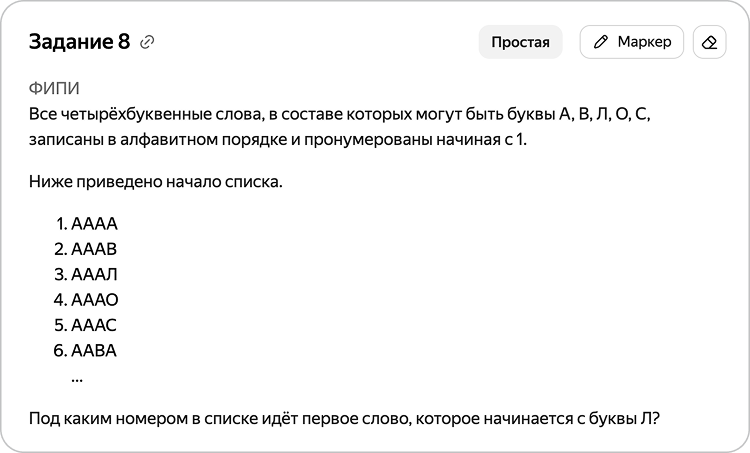Select list entry 5. АААС
Screen dimensions: 750x453
pos(86,325)
